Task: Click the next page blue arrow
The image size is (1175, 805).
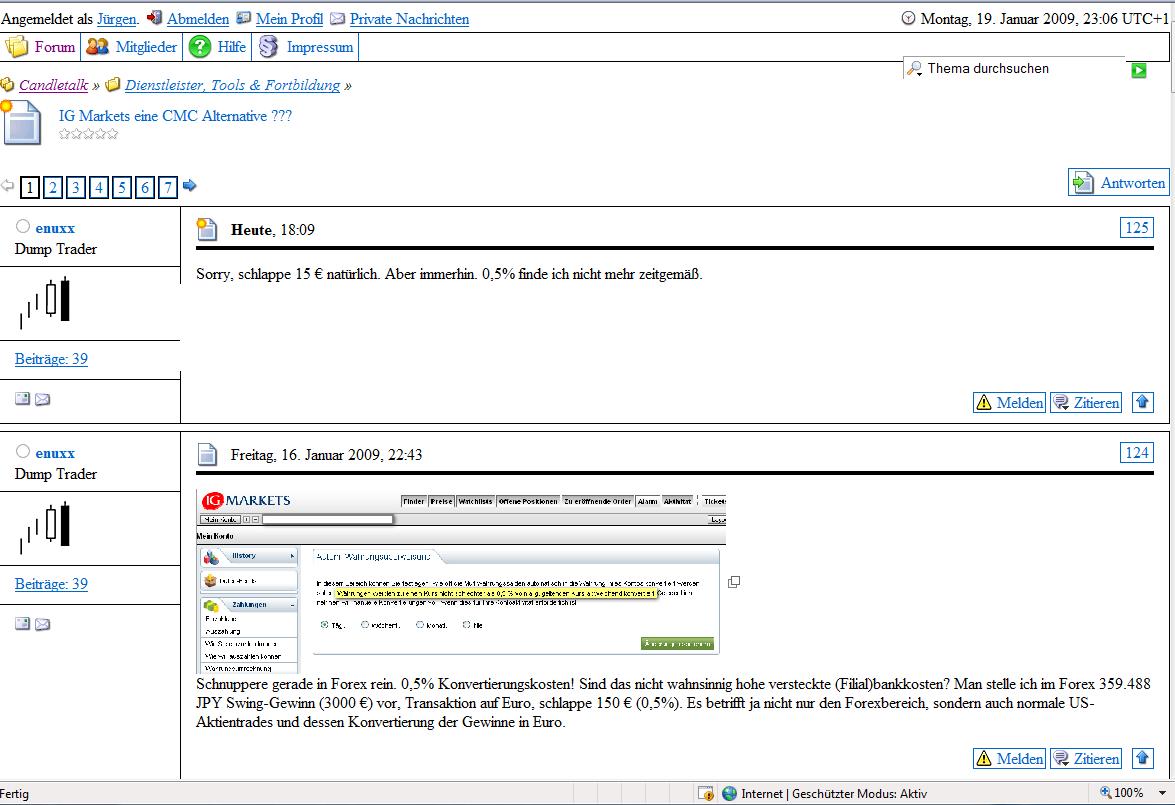Action: coord(190,186)
